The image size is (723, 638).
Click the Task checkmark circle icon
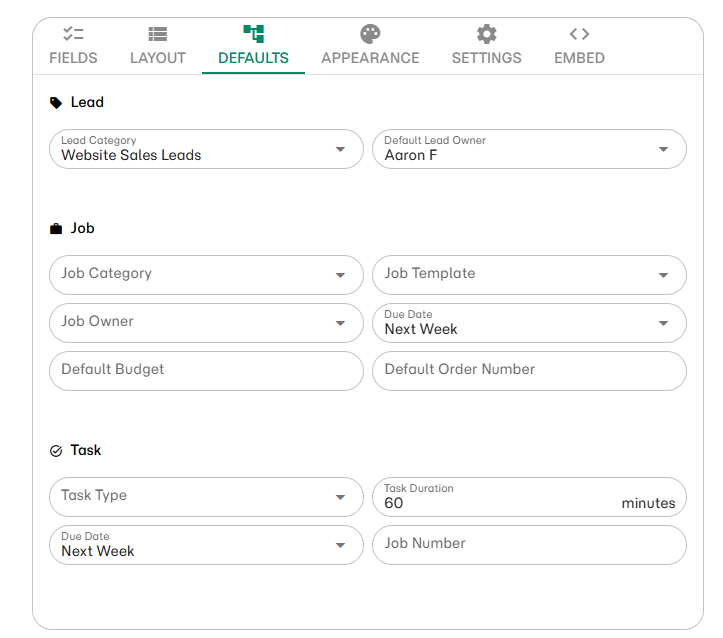[x=56, y=451]
